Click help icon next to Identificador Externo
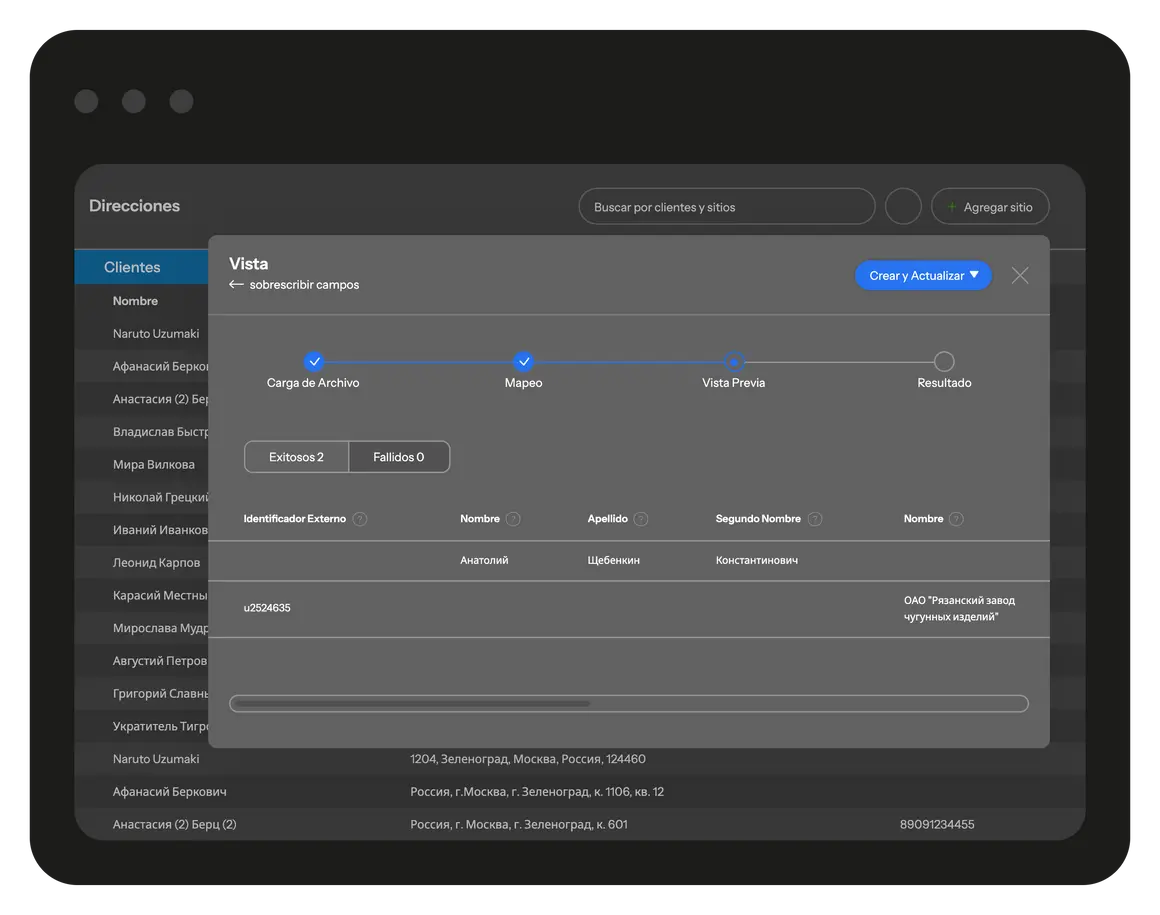 [360, 519]
